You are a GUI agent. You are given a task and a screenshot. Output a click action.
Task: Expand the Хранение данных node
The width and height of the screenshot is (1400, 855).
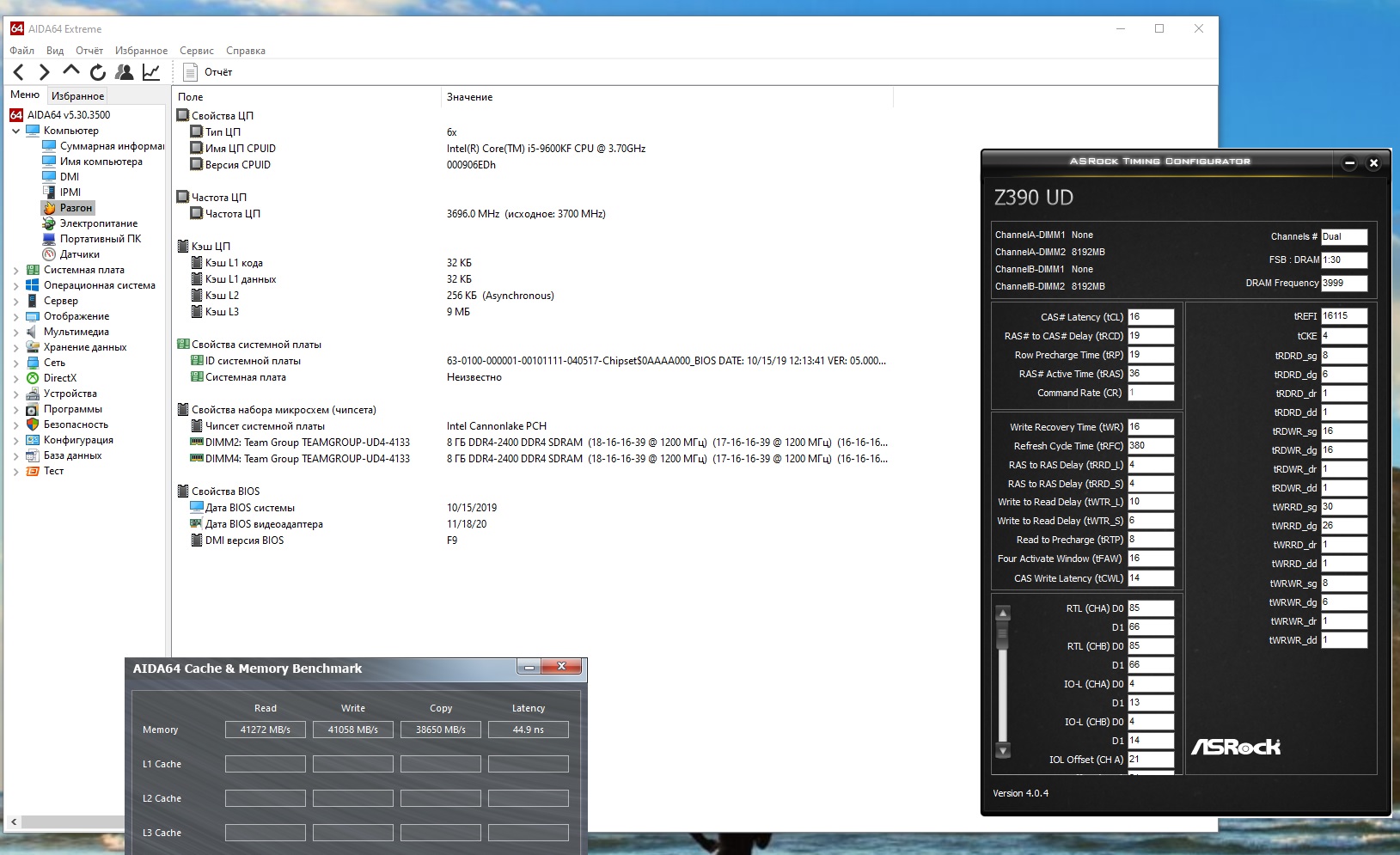pyautogui.click(x=16, y=347)
